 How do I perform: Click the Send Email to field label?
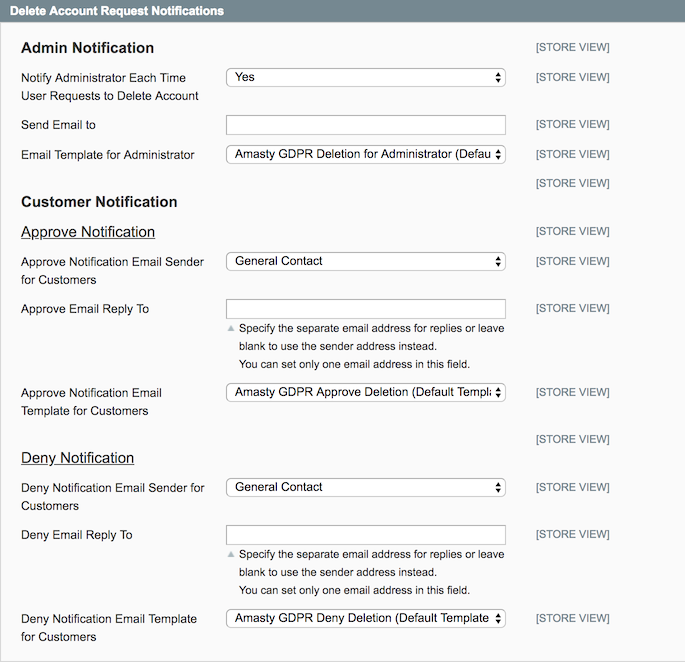(58, 125)
